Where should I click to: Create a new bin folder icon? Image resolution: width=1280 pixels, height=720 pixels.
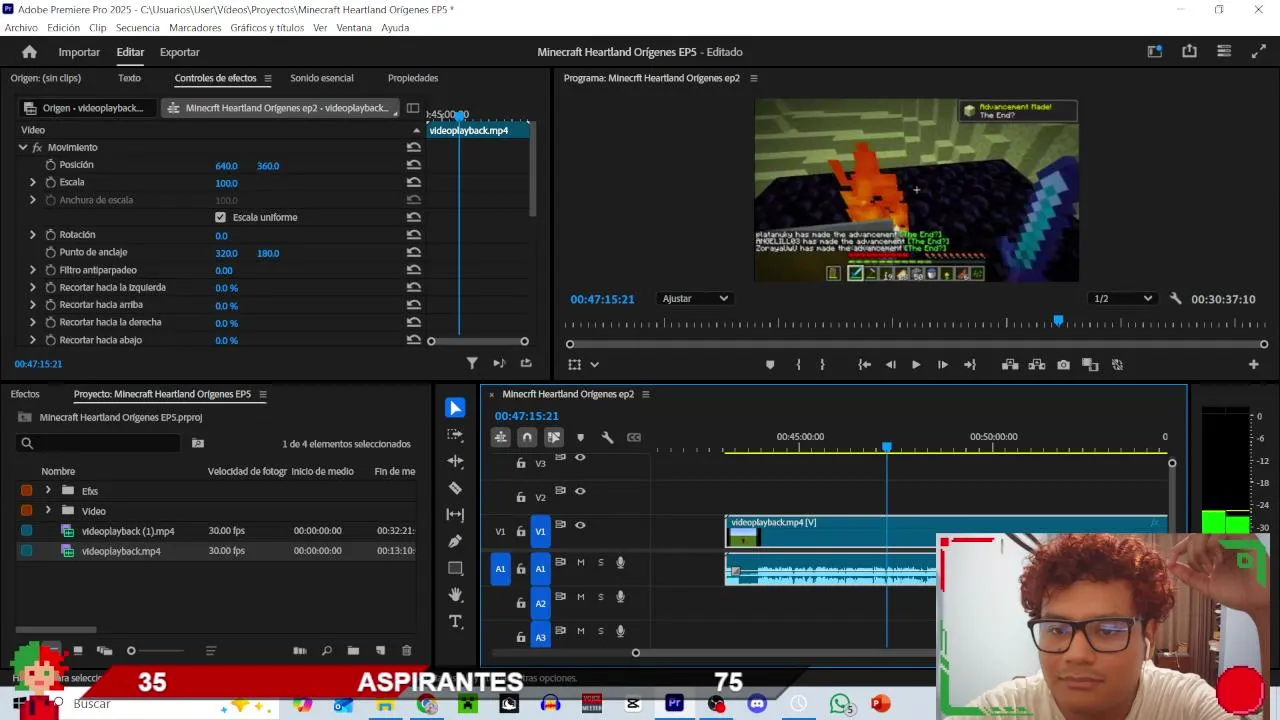353,651
